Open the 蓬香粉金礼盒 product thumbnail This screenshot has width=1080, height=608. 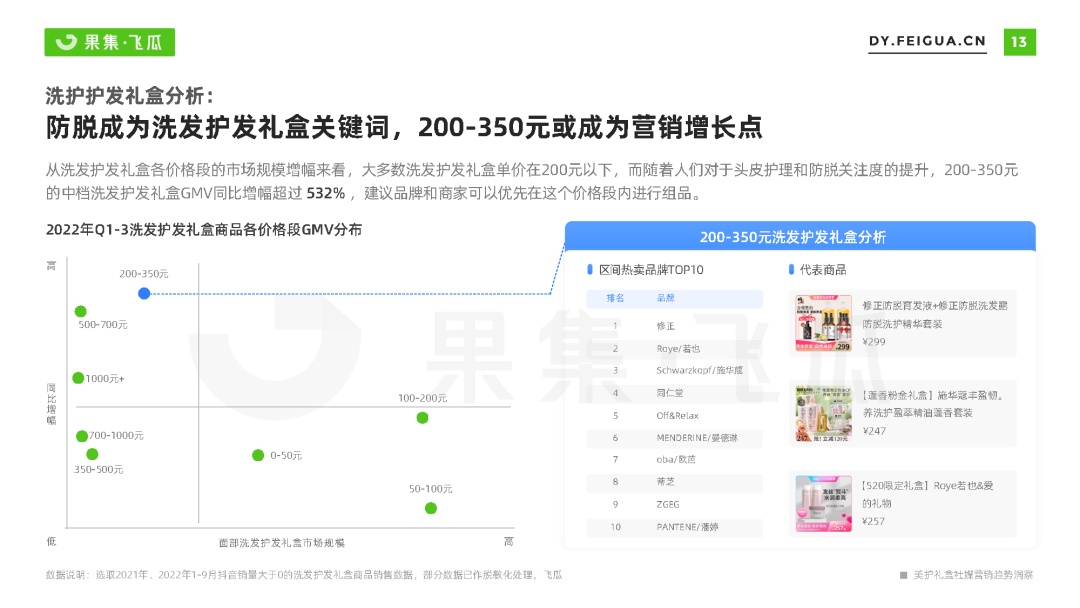[823, 413]
